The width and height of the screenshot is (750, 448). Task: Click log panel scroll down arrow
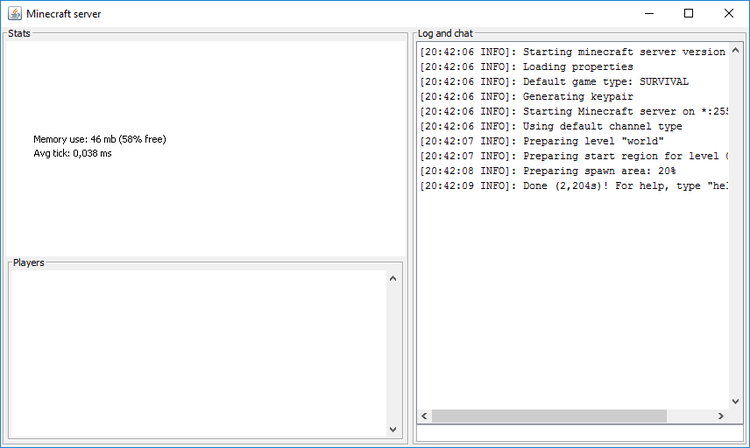click(x=736, y=402)
